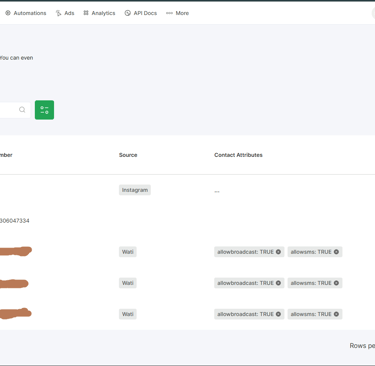The width and height of the screenshot is (375, 366).
Task: Click the API Docs clock icon
Action: click(x=128, y=13)
